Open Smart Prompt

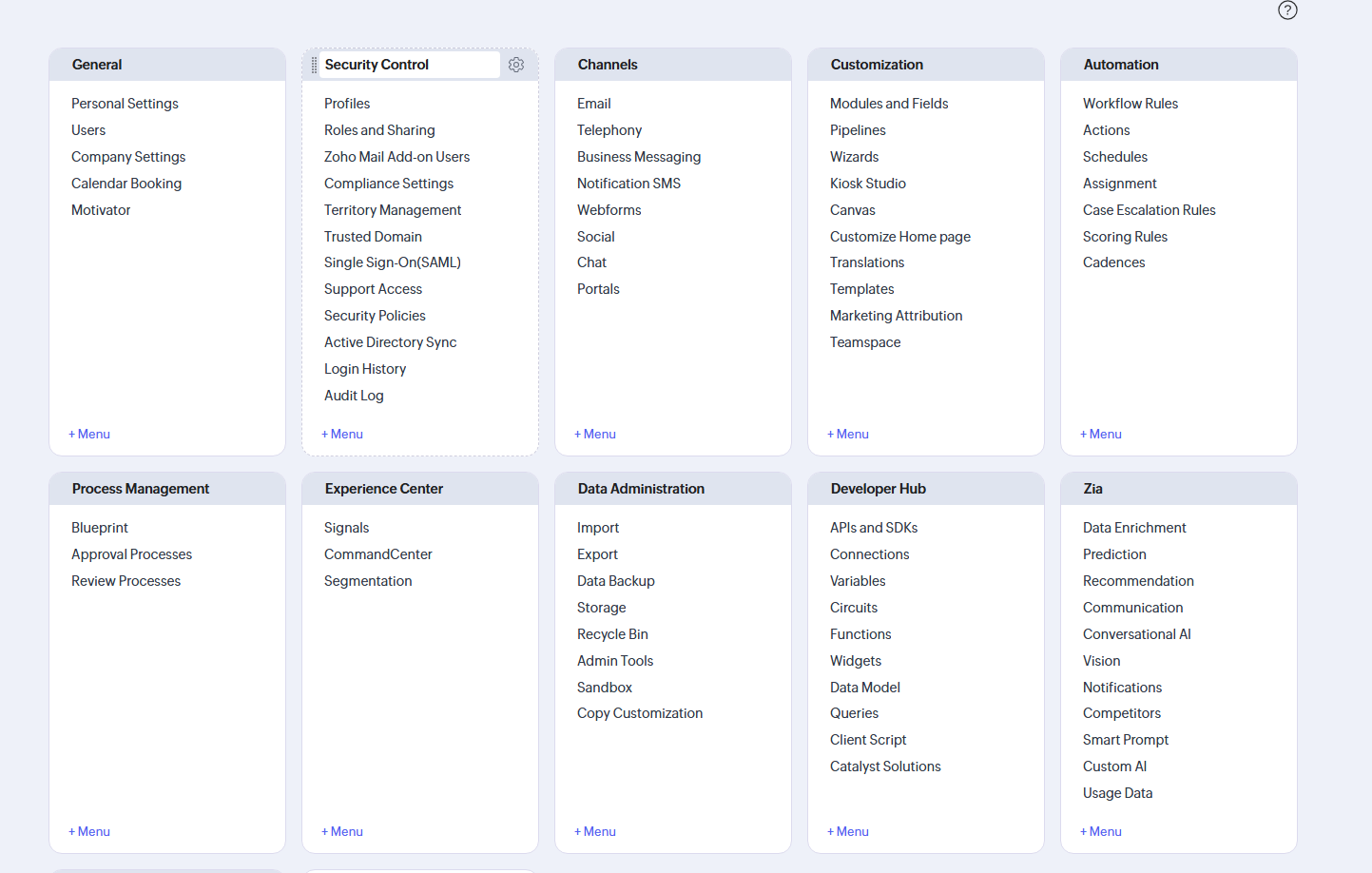(x=1126, y=740)
